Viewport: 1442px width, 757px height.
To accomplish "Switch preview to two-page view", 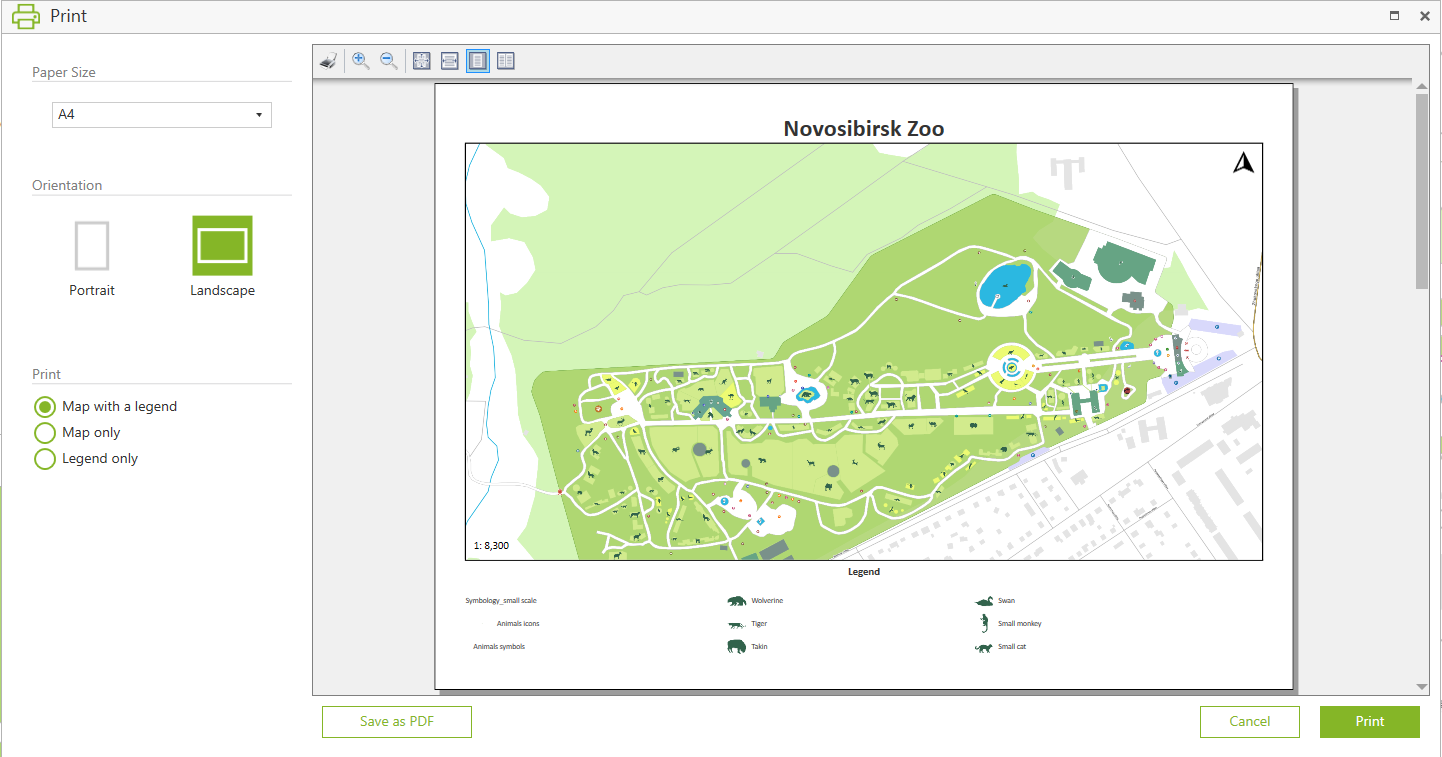I will point(506,61).
